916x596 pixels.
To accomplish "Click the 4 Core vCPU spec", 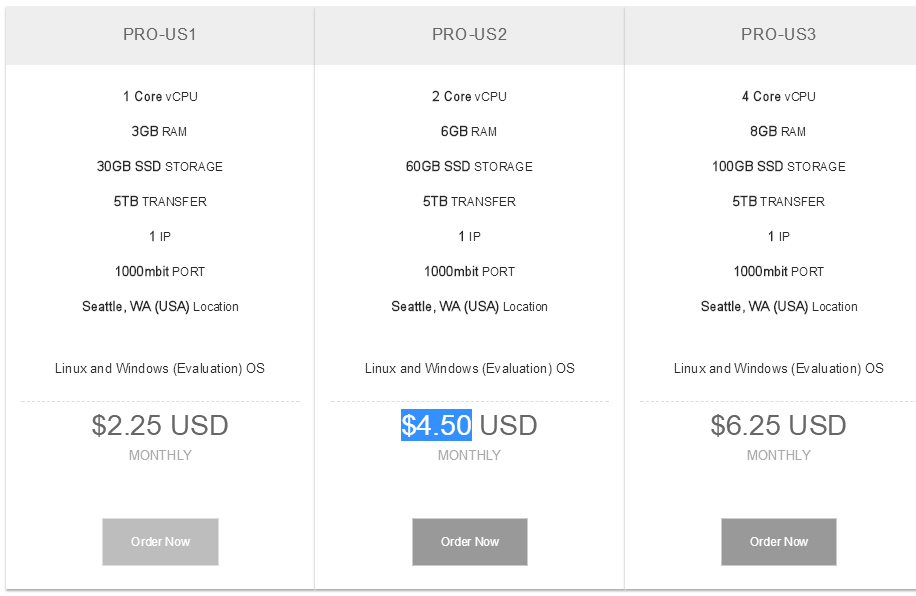I will [x=779, y=96].
